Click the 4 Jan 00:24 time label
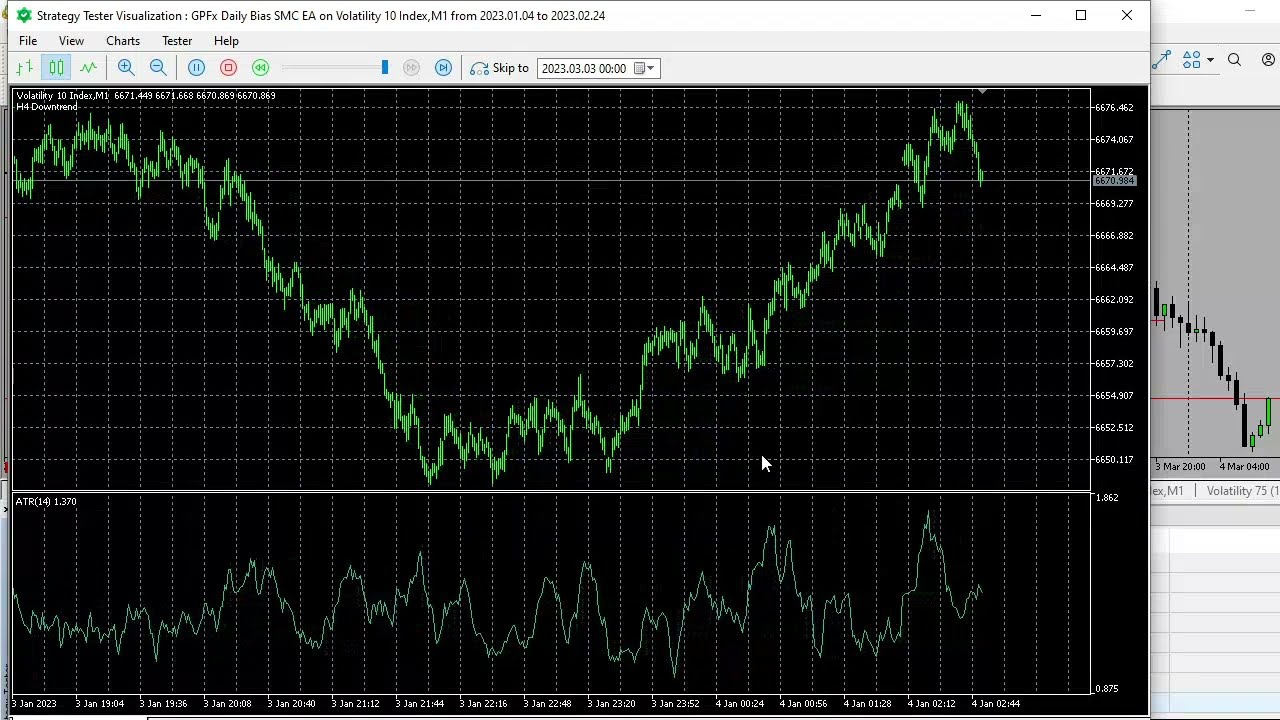This screenshot has width=1280, height=720. pos(739,704)
